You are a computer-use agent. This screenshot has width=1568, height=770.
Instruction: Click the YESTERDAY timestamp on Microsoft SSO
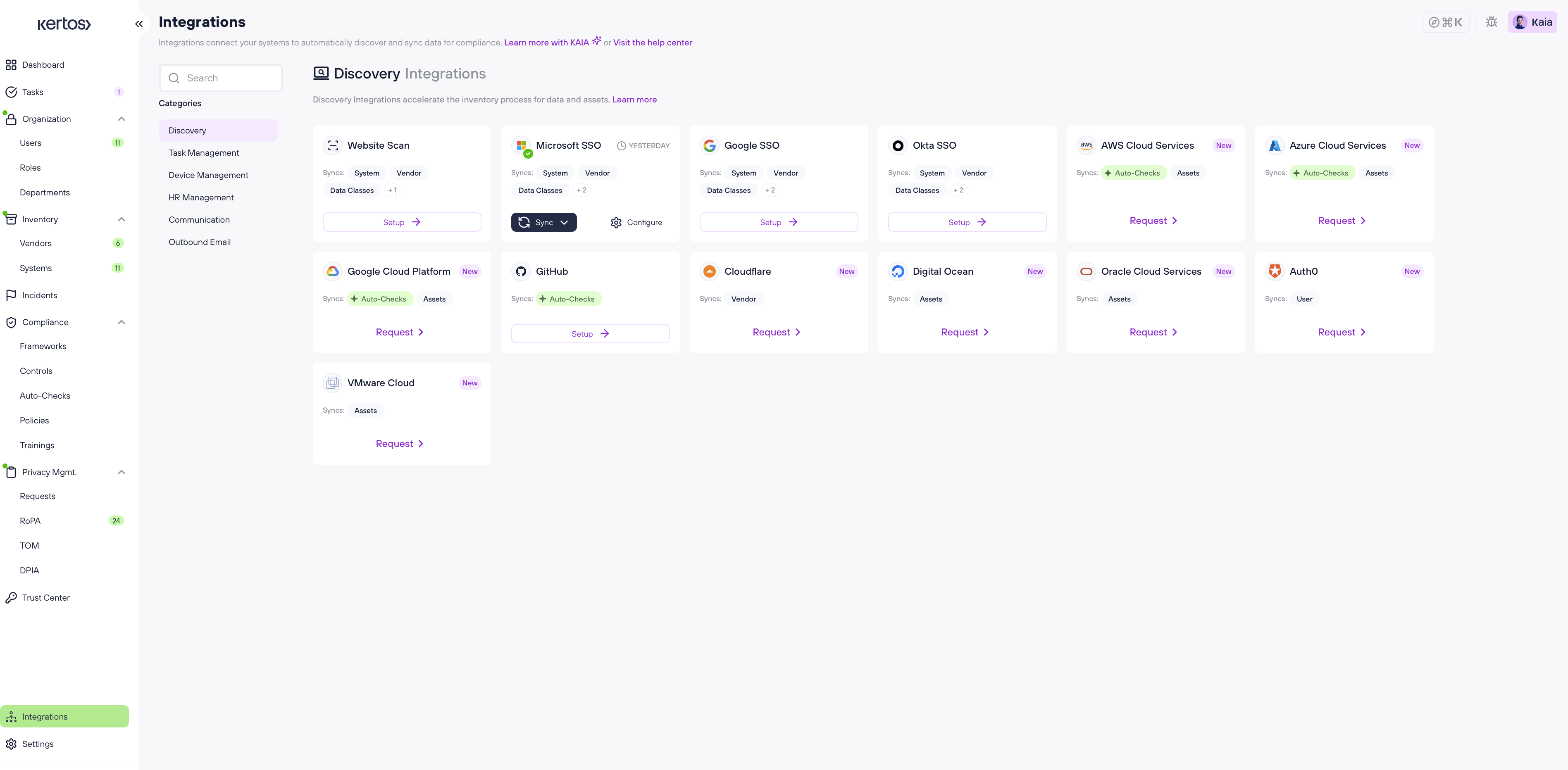tap(643, 145)
